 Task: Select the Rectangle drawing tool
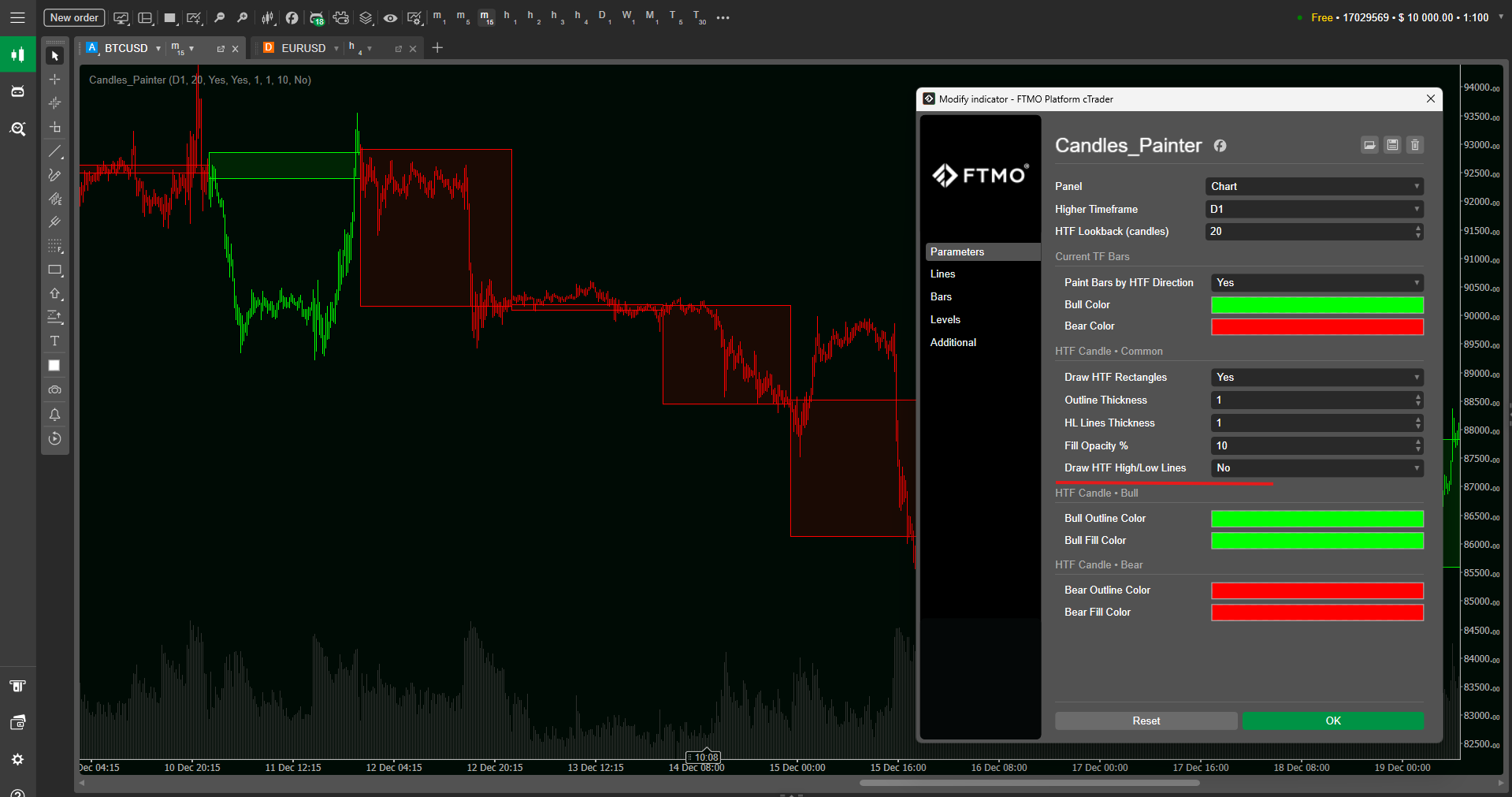55,270
